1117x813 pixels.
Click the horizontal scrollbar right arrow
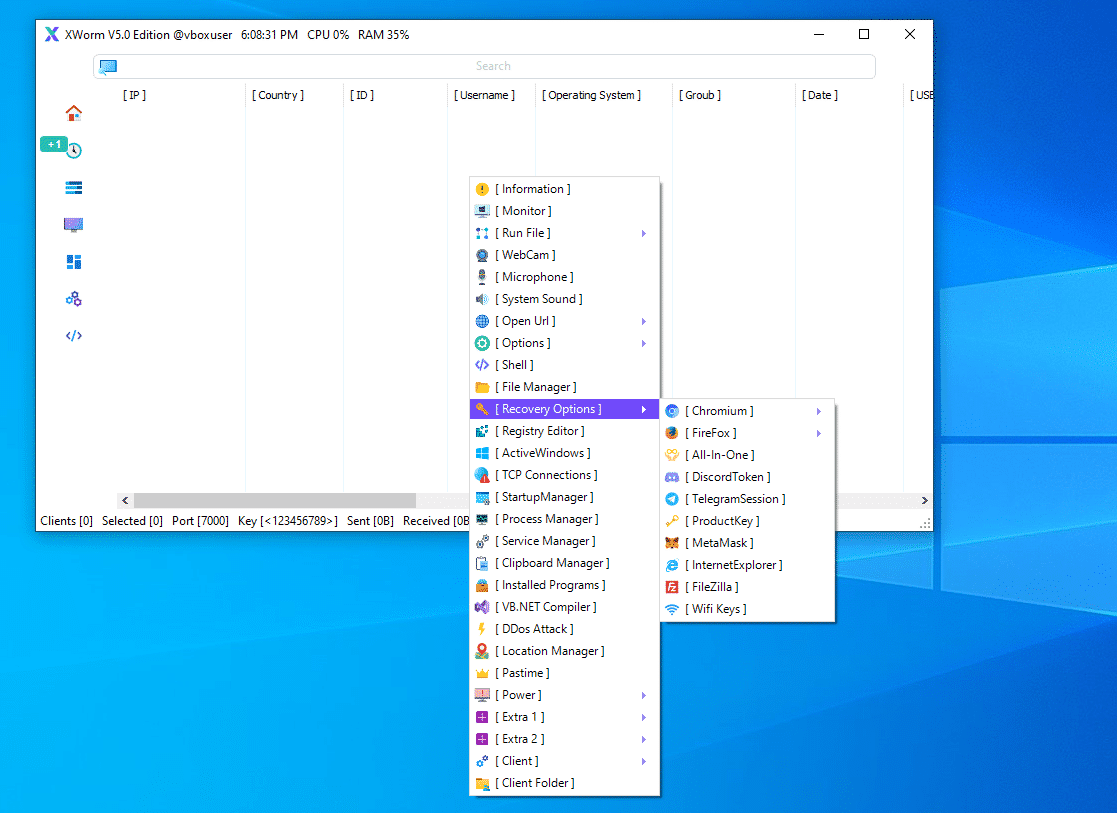(x=925, y=500)
